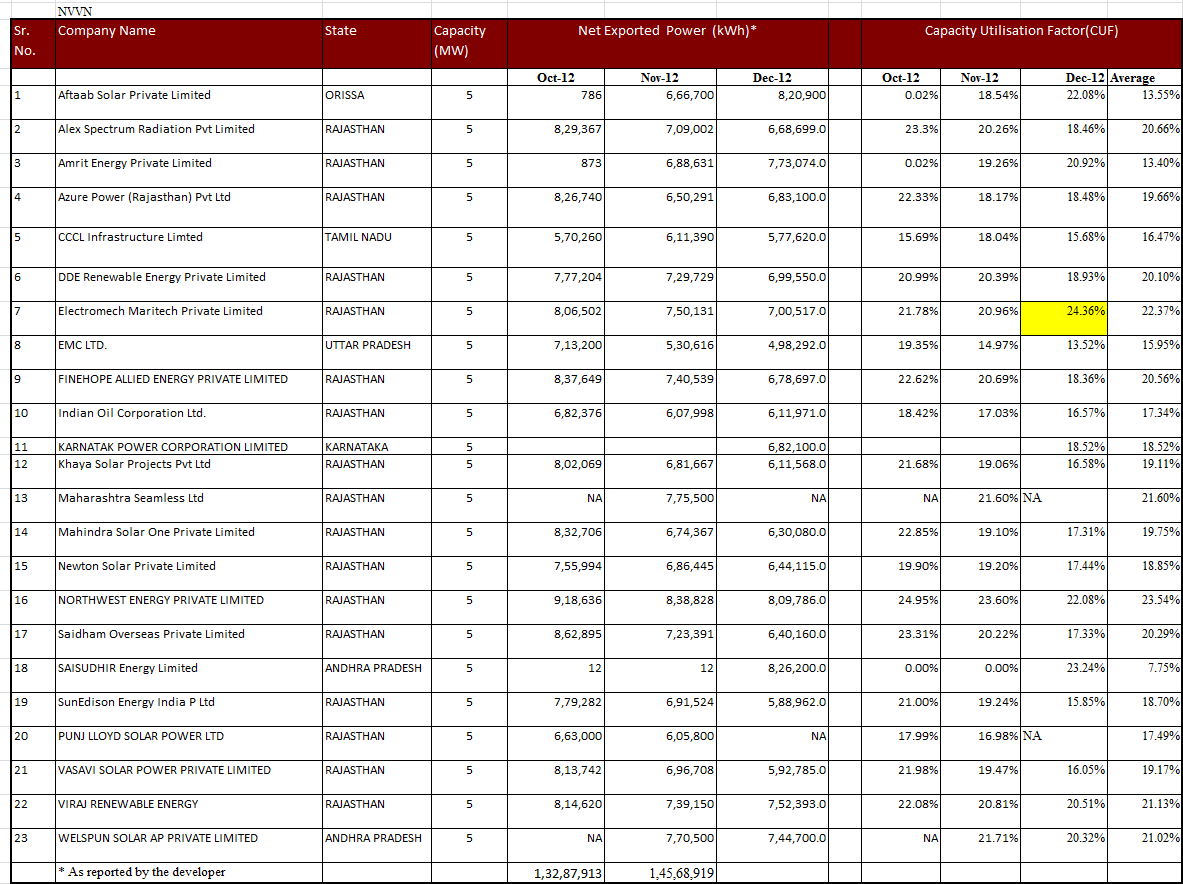Select 'NORTHWEST ENERGY PRIVATE LIMITED' cell
This screenshot has width=1183, height=884.
click(189, 606)
